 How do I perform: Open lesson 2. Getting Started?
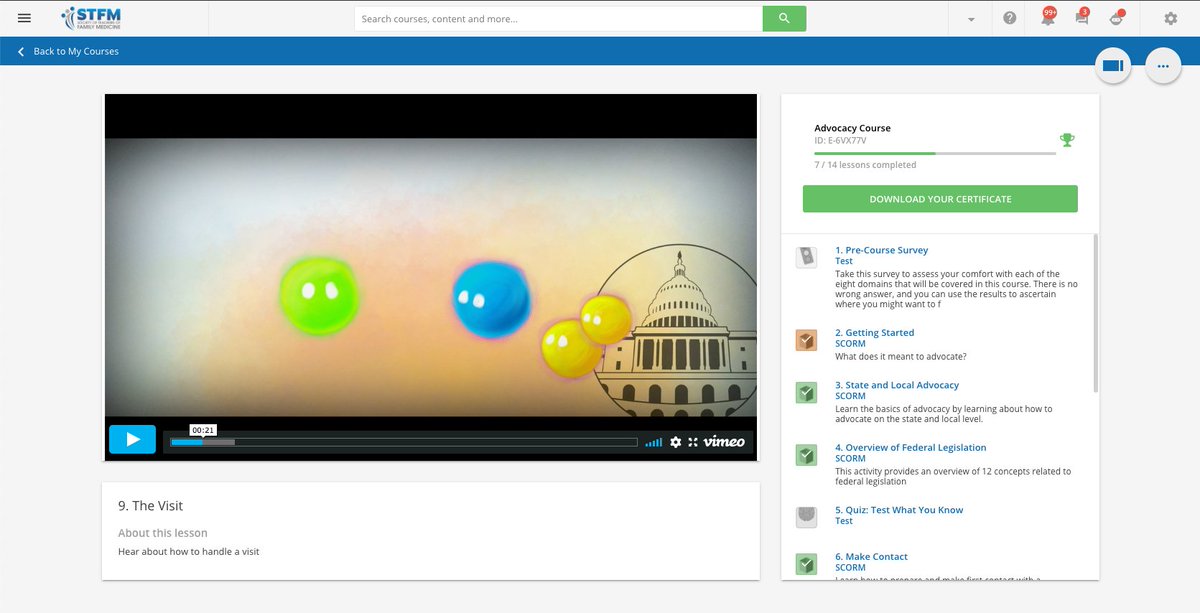point(874,333)
